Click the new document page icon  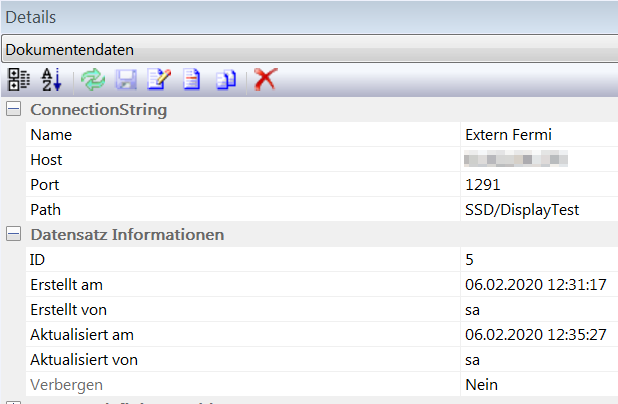click(191, 80)
